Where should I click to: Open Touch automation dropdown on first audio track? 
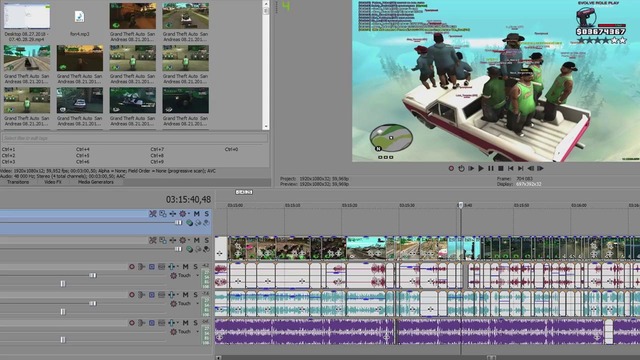[x=198, y=276]
